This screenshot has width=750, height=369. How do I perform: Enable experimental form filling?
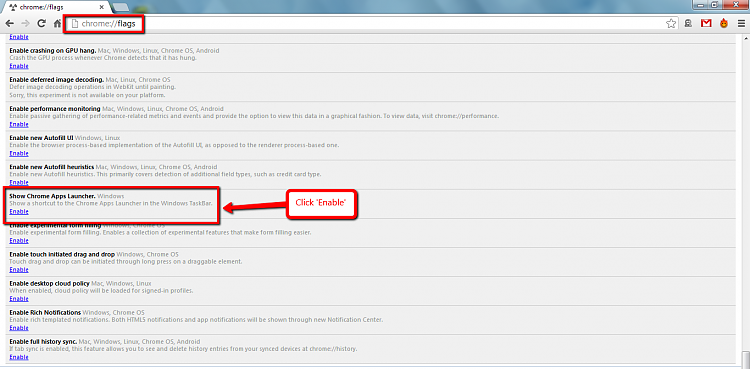click(x=19, y=241)
